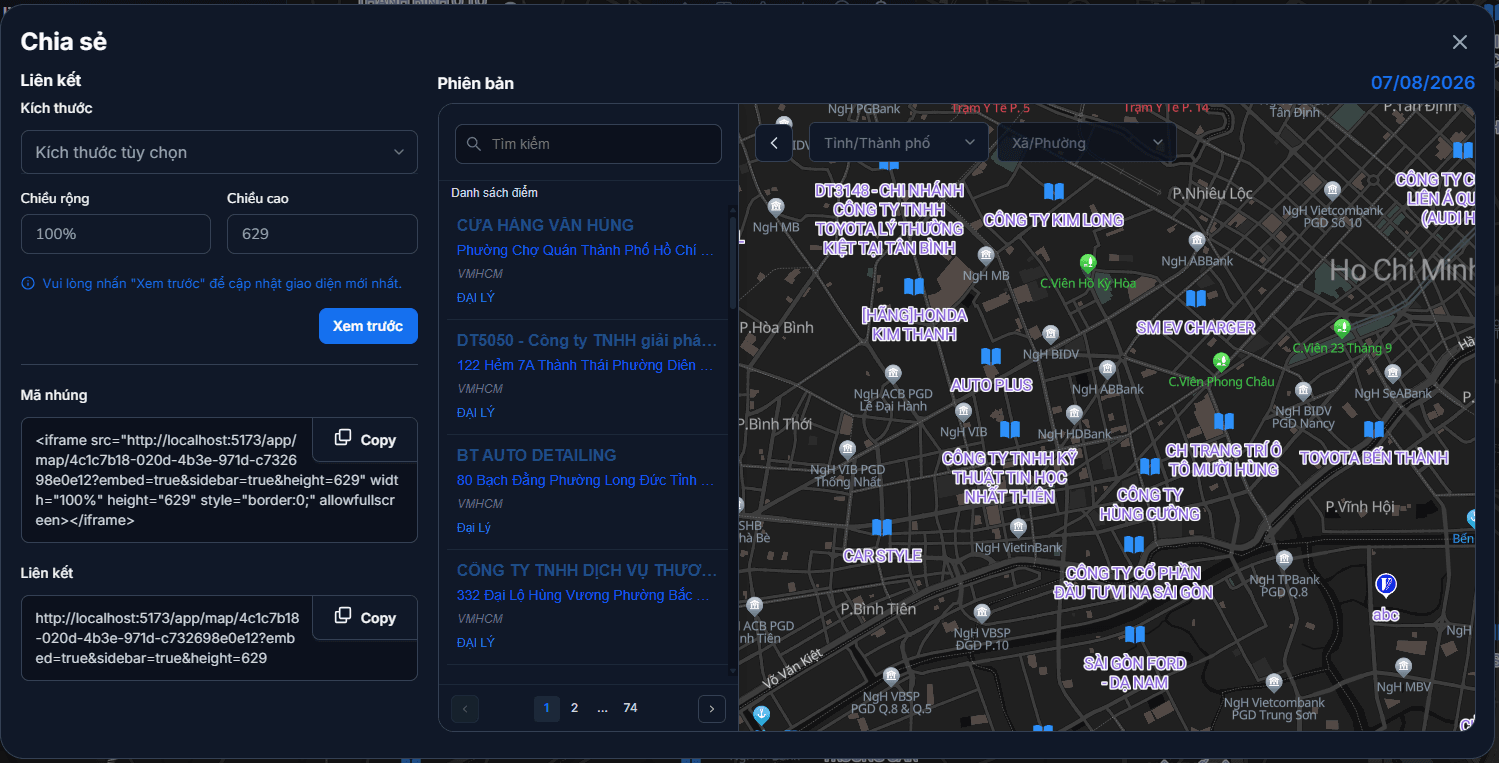Image resolution: width=1499 pixels, height=763 pixels.
Task: Copy the Liên kết URL
Action: click(365, 618)
